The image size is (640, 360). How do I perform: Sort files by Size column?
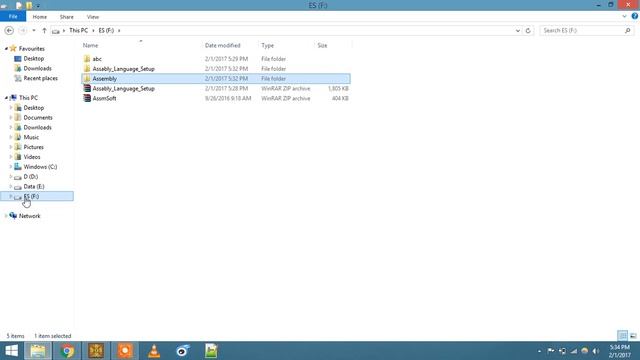(x=322, y=45)
